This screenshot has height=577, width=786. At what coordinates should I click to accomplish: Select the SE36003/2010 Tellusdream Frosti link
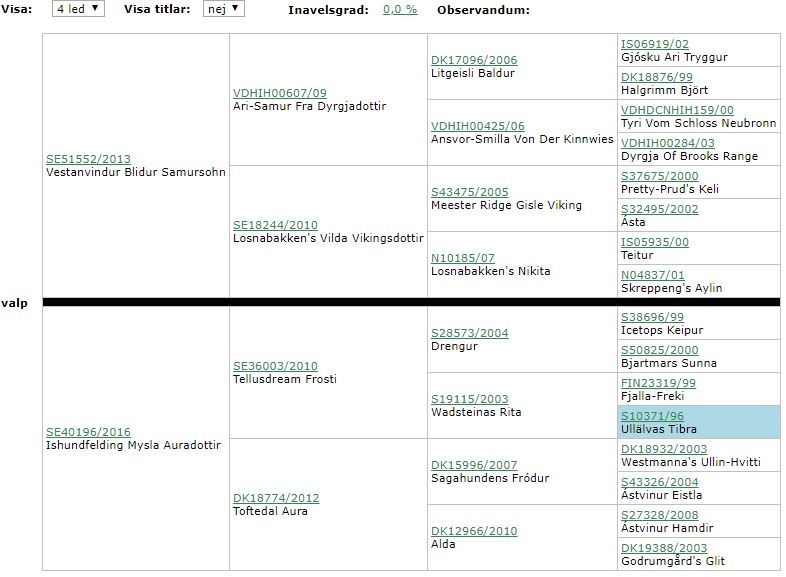pos(275,366)
